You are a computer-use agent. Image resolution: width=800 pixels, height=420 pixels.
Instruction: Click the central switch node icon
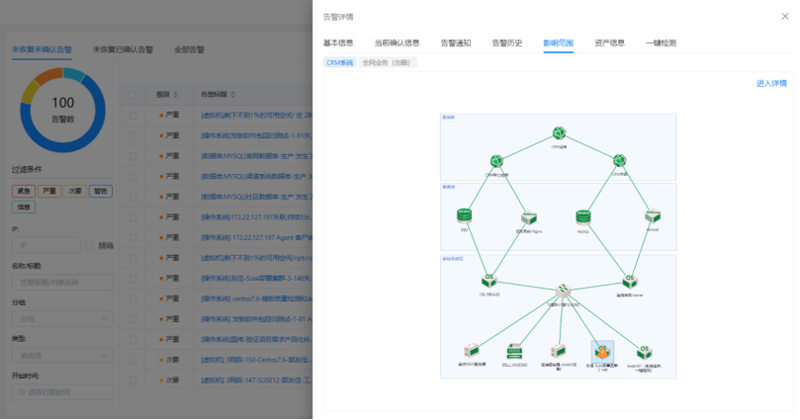tap(563, 291)
